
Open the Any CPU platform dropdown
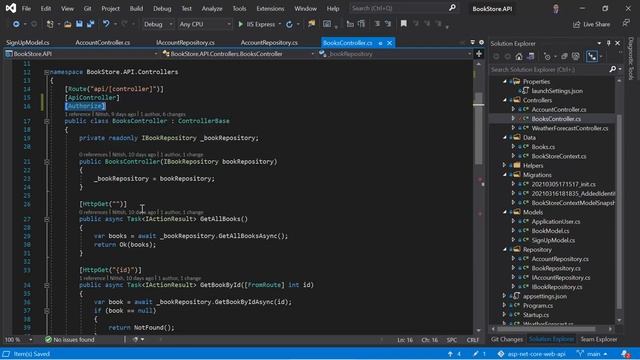[205, 24]
